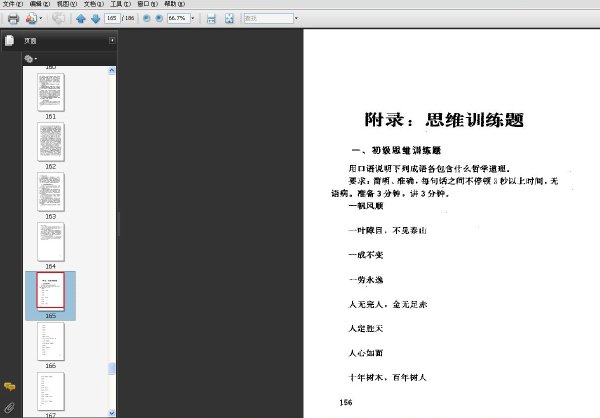600x418 pixels.
Task: Click thumbnail panel scroll up arrow
Action: 112,70
